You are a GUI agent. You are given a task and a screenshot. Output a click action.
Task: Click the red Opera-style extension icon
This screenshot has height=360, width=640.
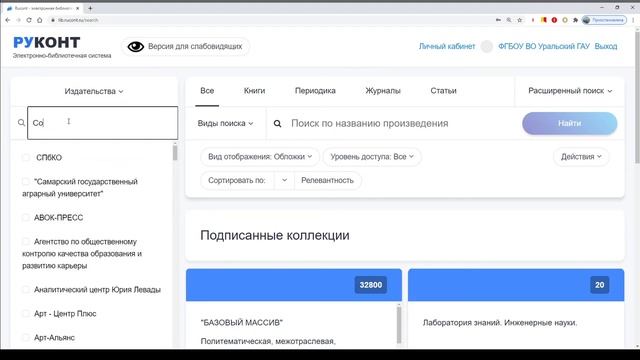554,20
